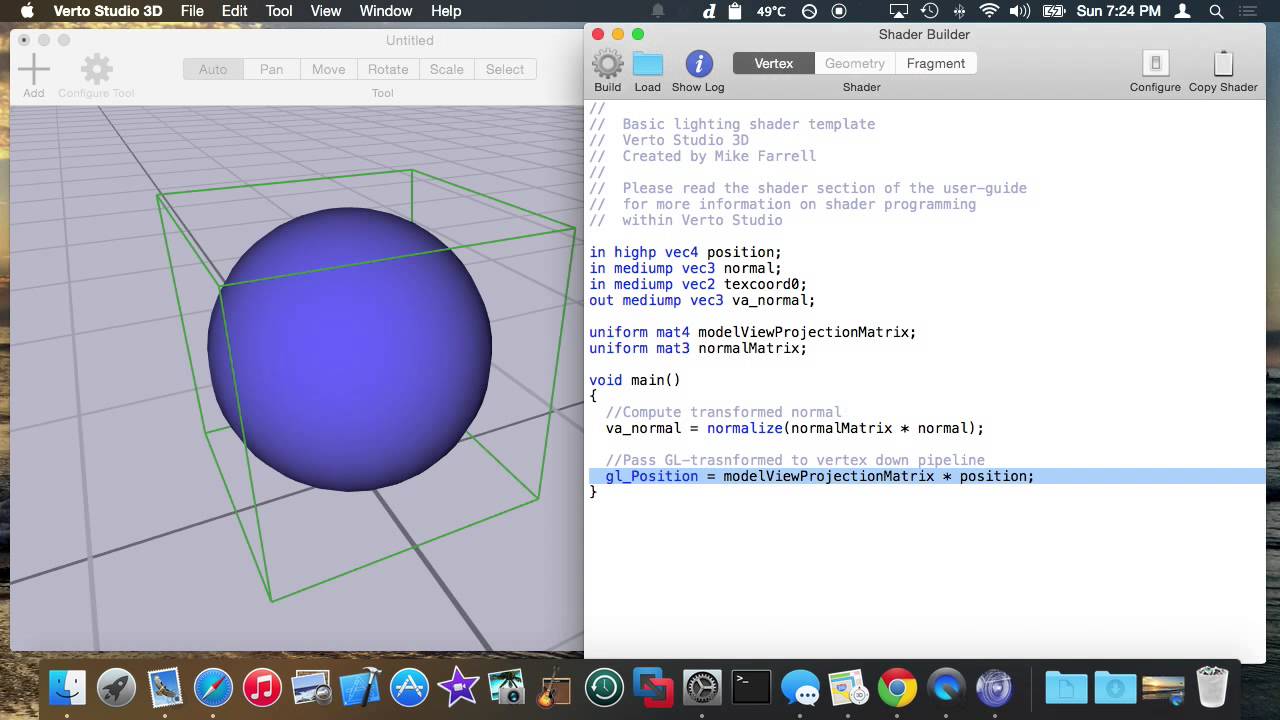The image size is (1280, 720).
Task: Click the 'out mediump vec3 va_normal;' line
Action: point(702,300)
